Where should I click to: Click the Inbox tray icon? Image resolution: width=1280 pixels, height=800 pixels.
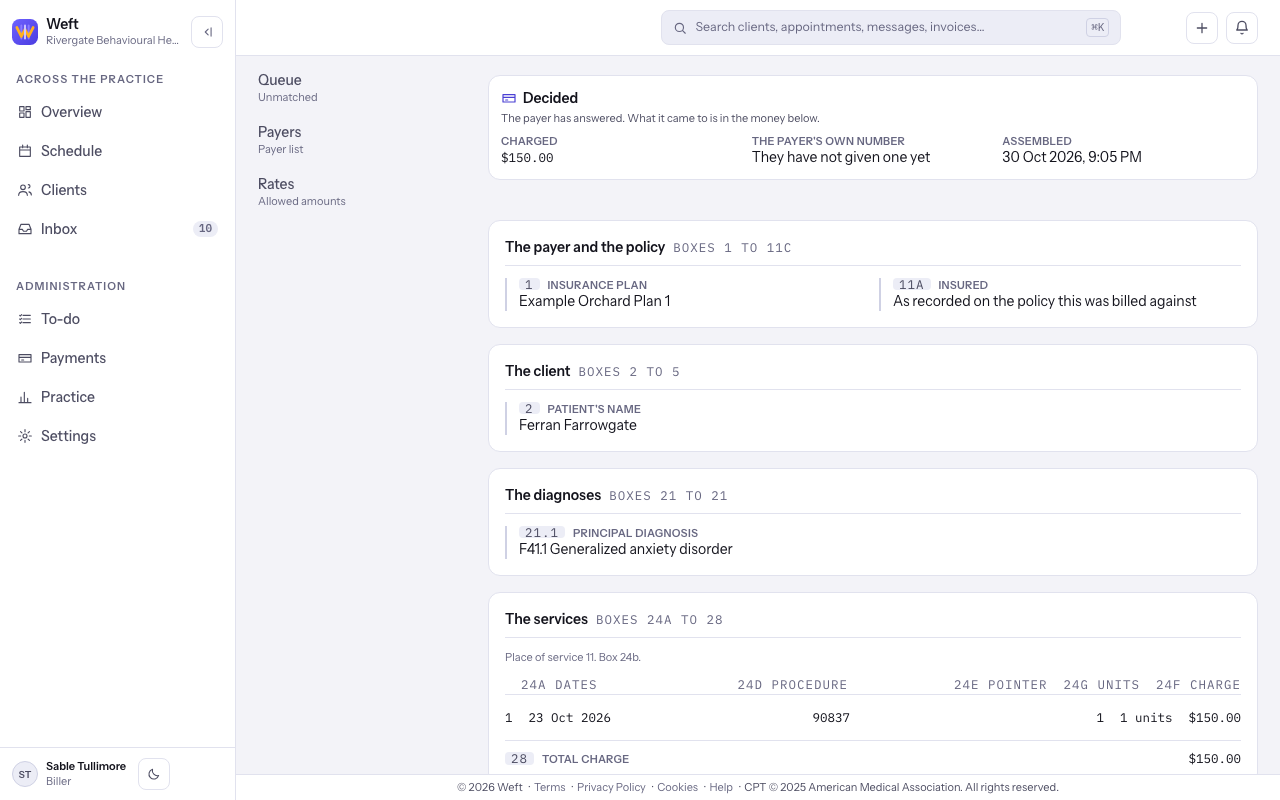coord(25,229)
